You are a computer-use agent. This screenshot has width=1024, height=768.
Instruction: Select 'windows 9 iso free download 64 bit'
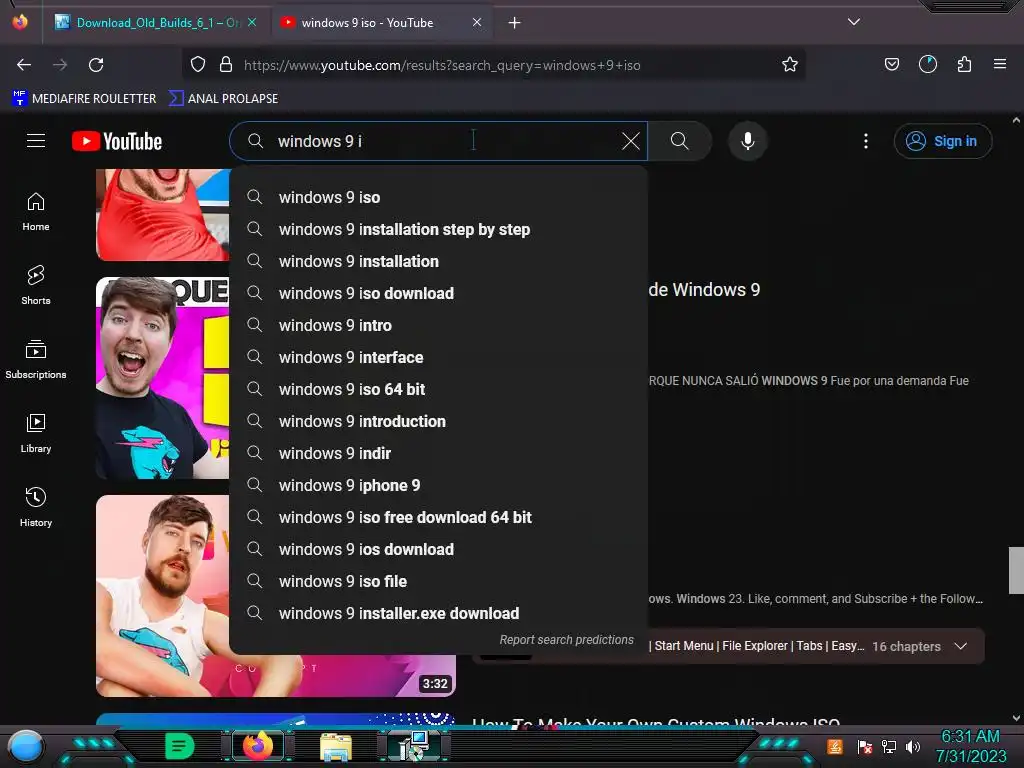pos(439,517)
